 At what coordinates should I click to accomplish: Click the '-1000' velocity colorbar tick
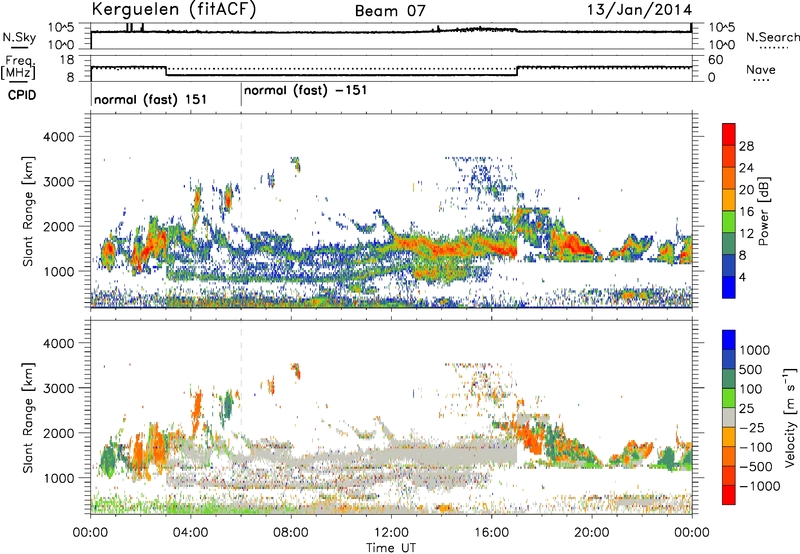[x=759, y=486]
